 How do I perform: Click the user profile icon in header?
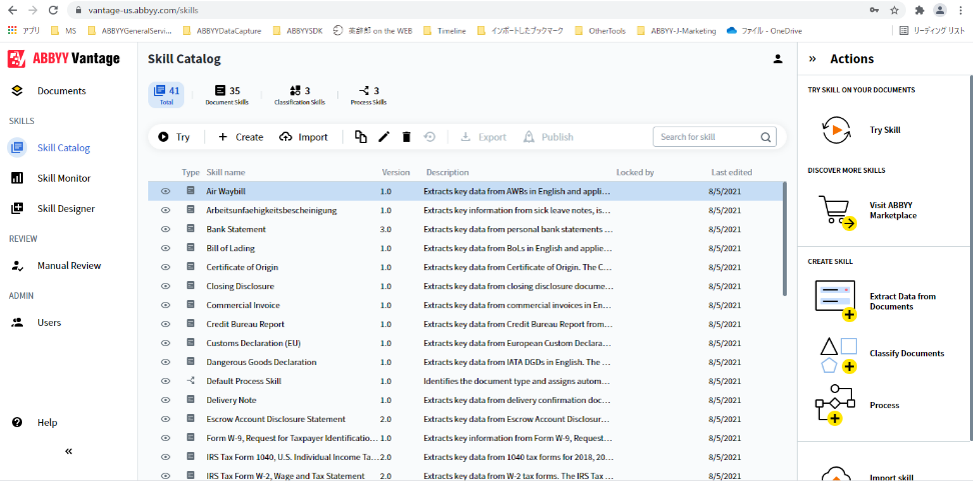(x=778, y=59)
